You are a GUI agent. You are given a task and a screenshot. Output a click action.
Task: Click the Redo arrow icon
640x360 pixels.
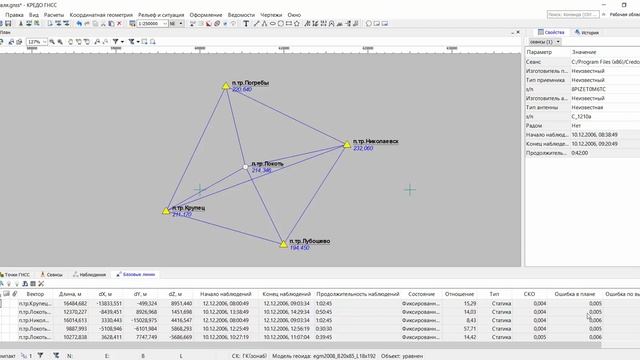pos(87,24)
